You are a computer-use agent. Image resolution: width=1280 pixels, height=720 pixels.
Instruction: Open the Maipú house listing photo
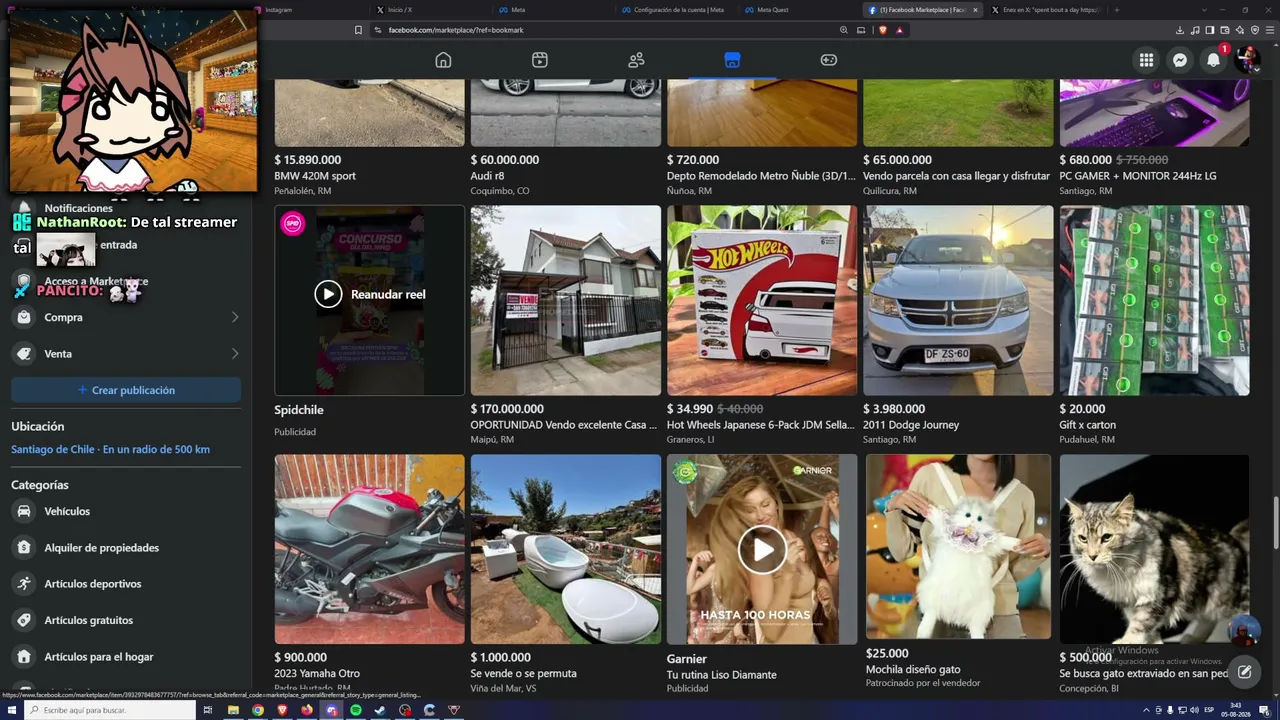coord(566,300)
